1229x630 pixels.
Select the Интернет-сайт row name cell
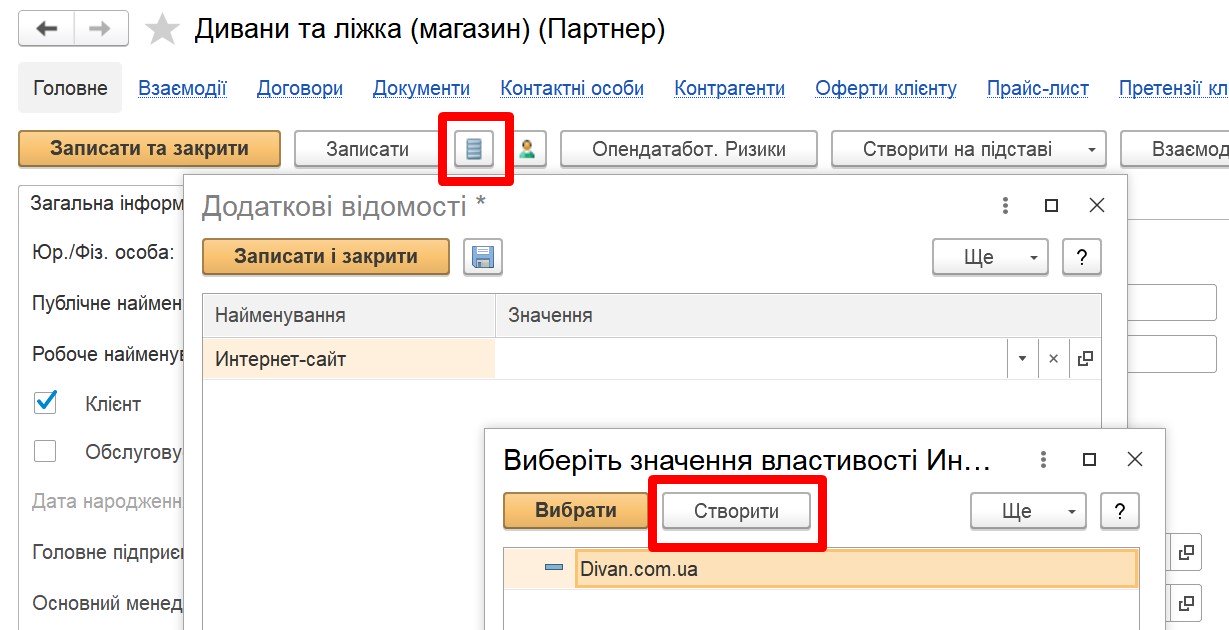tap(349, 359)
